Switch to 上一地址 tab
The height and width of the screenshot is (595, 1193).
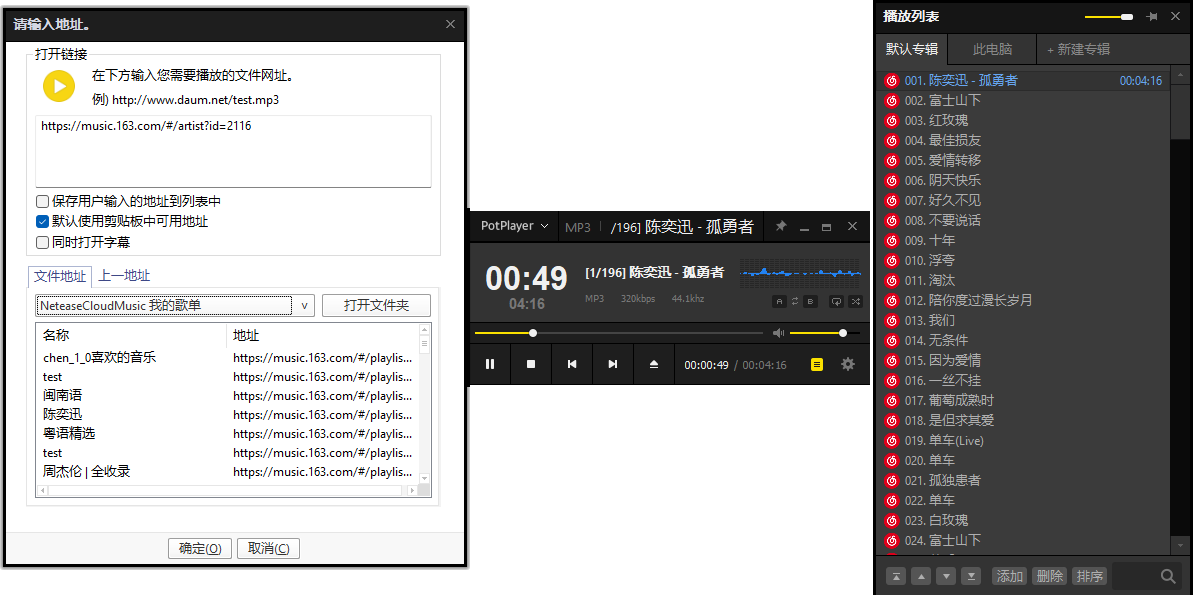[x=124, y=275]
